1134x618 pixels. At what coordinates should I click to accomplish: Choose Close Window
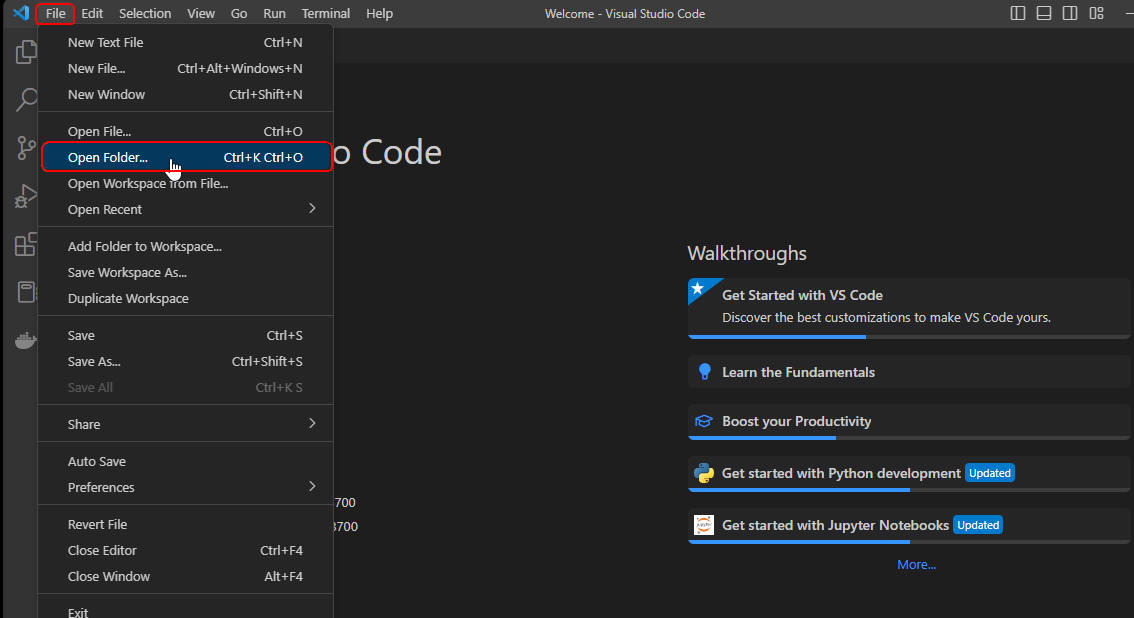pyautogui.click(x=185, y=576)
